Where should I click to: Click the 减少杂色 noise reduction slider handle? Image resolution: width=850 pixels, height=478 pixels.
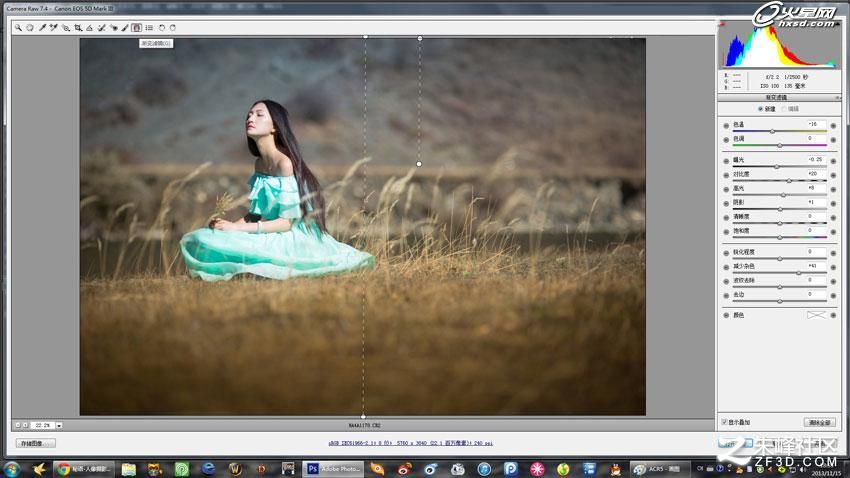coord(799,273)
